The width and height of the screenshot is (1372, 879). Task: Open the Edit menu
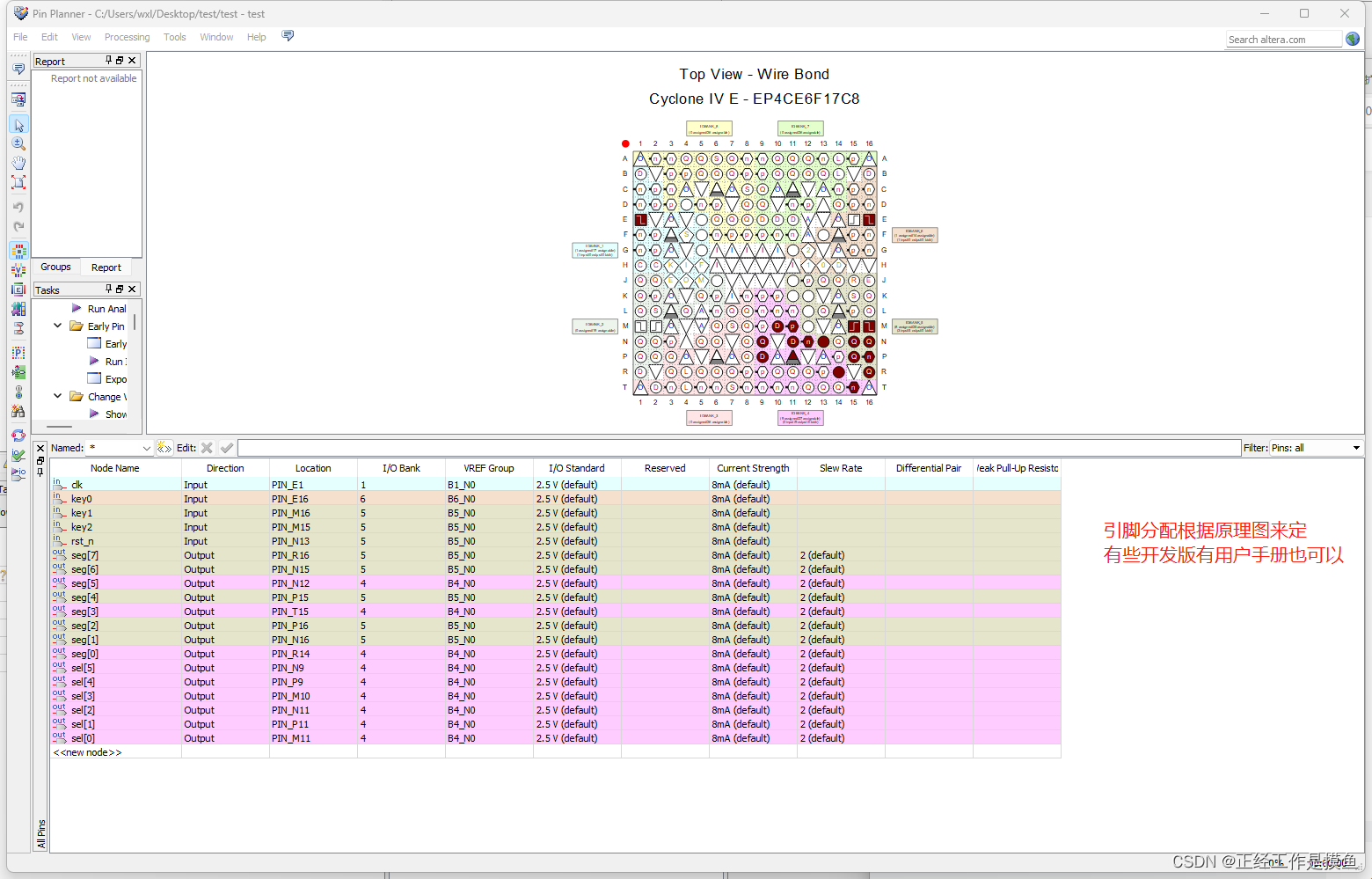(49, 37)
